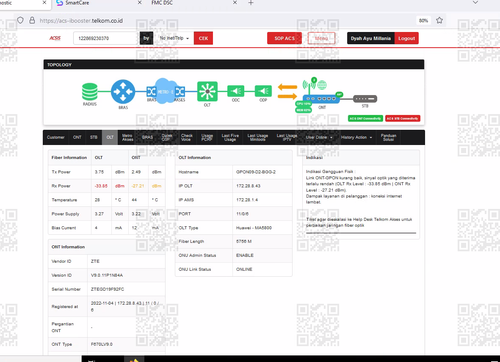
Task: Select the active OLT tab
Action: [110, 137]
